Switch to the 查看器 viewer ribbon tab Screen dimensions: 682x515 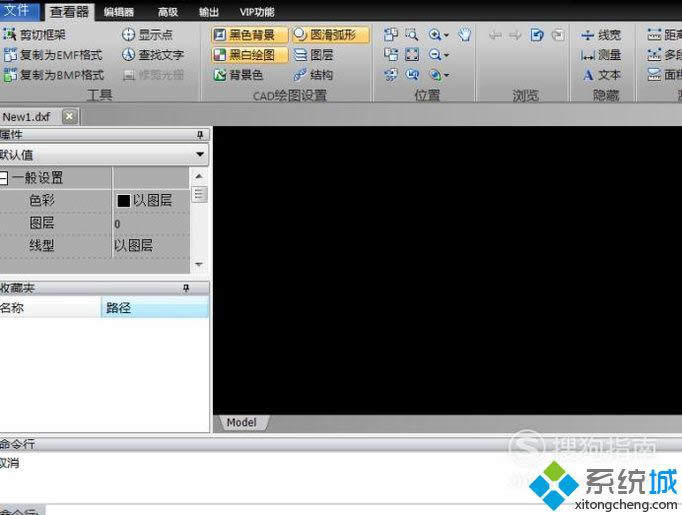pyautogui.click(x=69, y=12)
